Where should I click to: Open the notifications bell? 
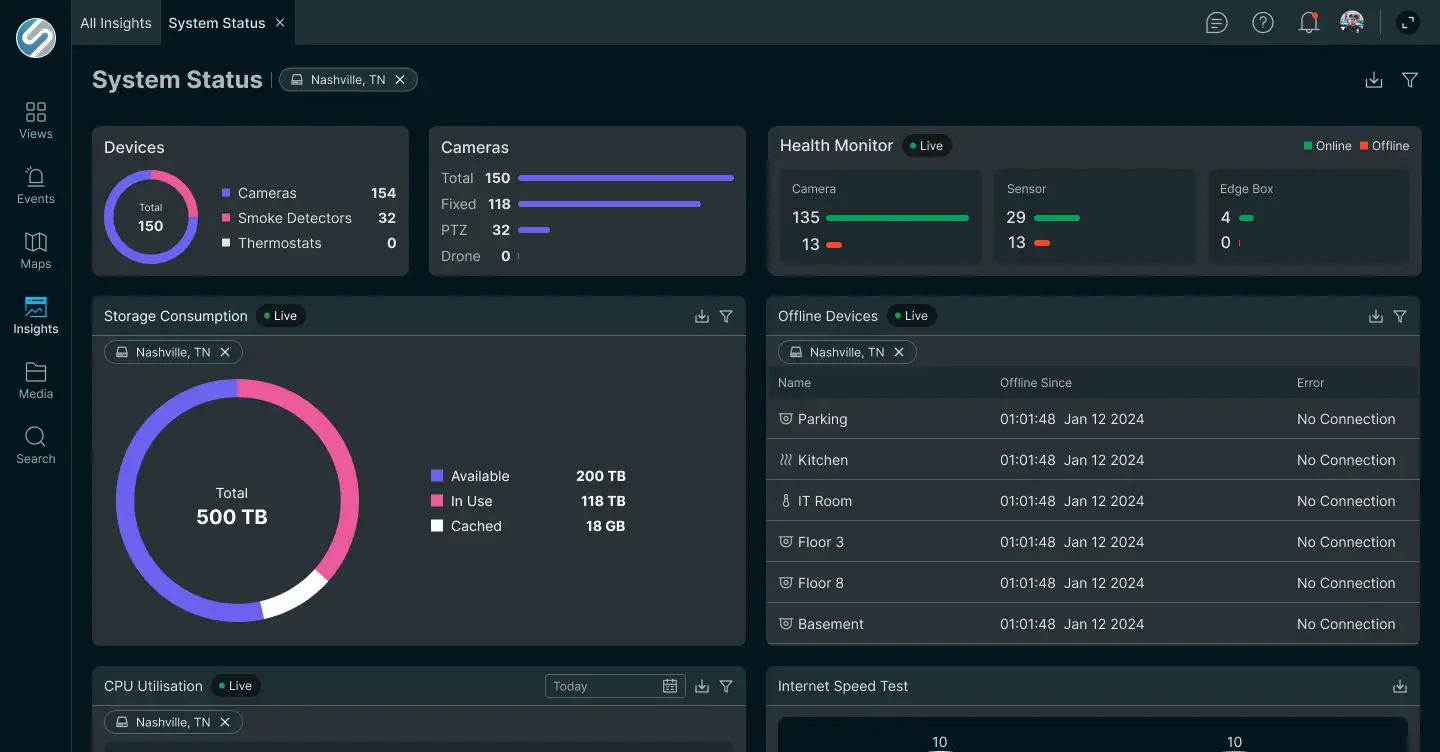[x=1308, y=22]
